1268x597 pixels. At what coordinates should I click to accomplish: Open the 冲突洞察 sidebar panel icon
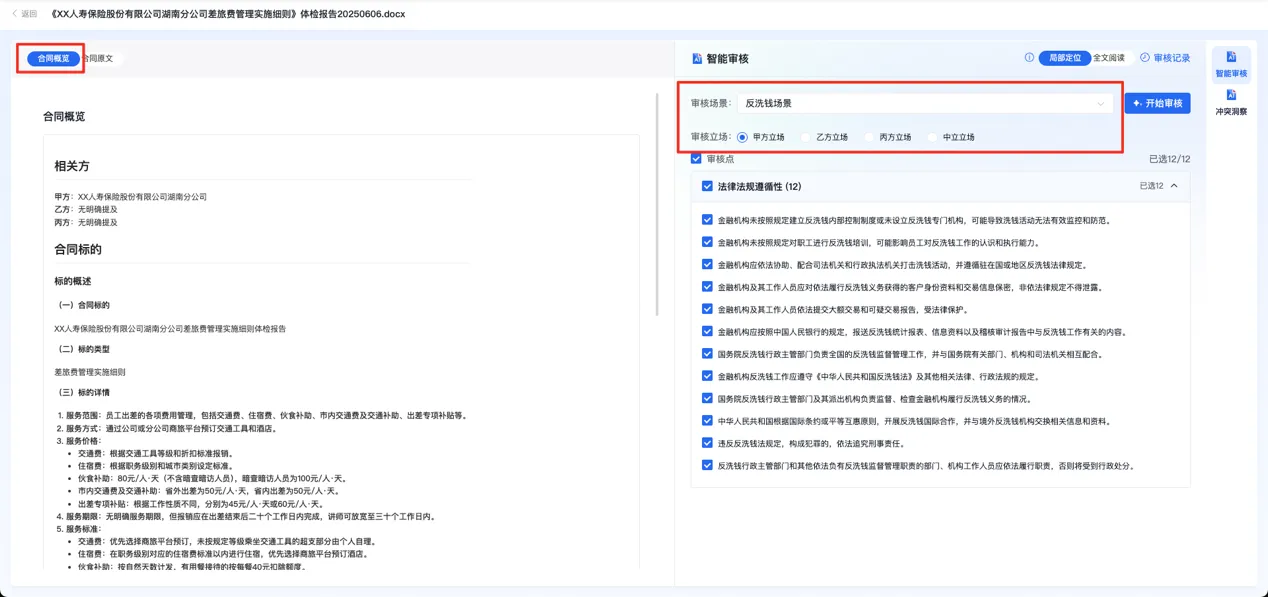[1231, 96]
